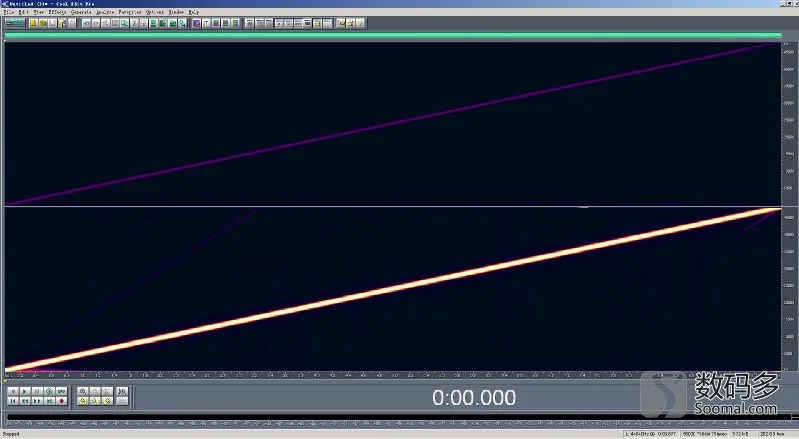Click the question mark Help toolbar icon

[x=360, y=23]
